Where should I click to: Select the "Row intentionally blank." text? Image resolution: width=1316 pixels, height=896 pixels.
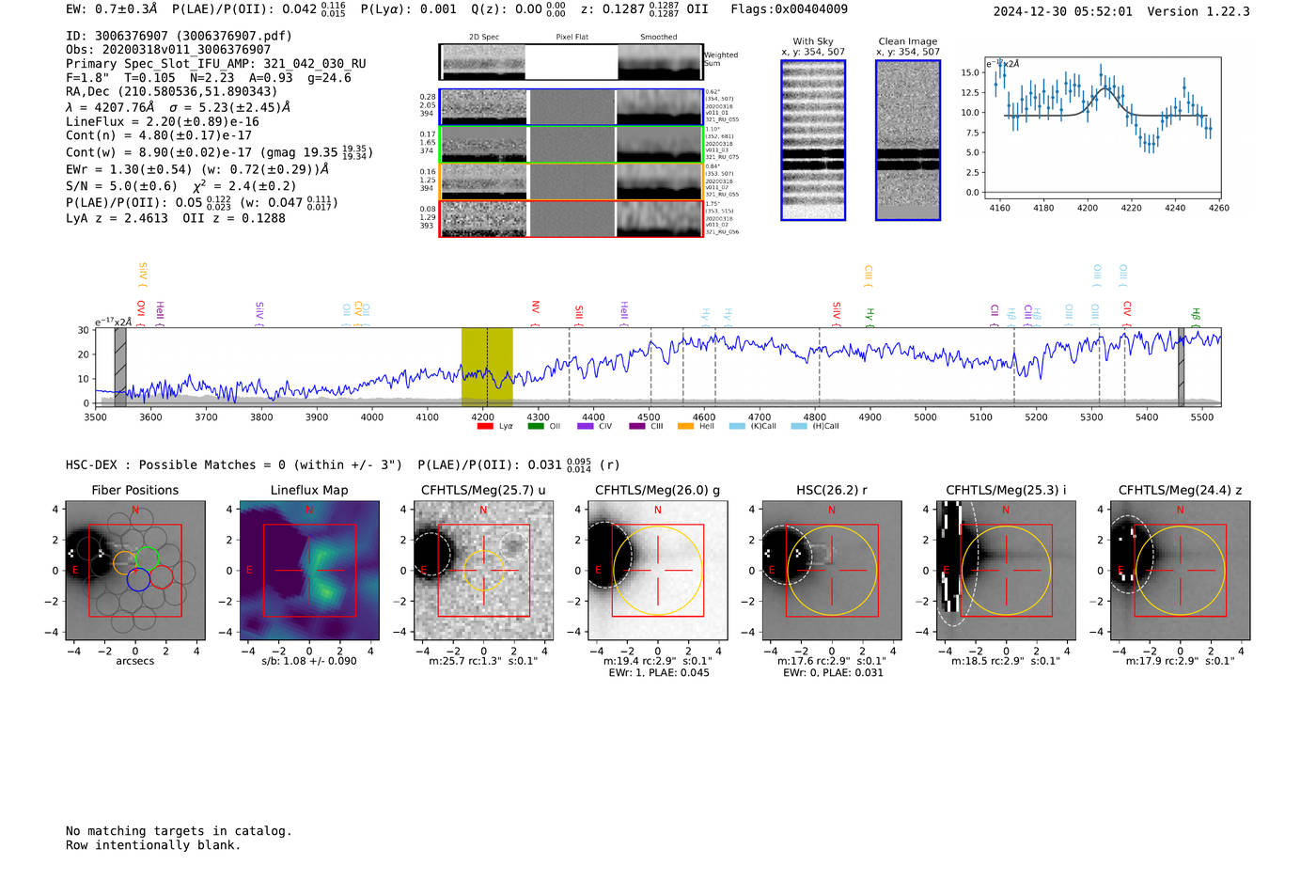153,845
